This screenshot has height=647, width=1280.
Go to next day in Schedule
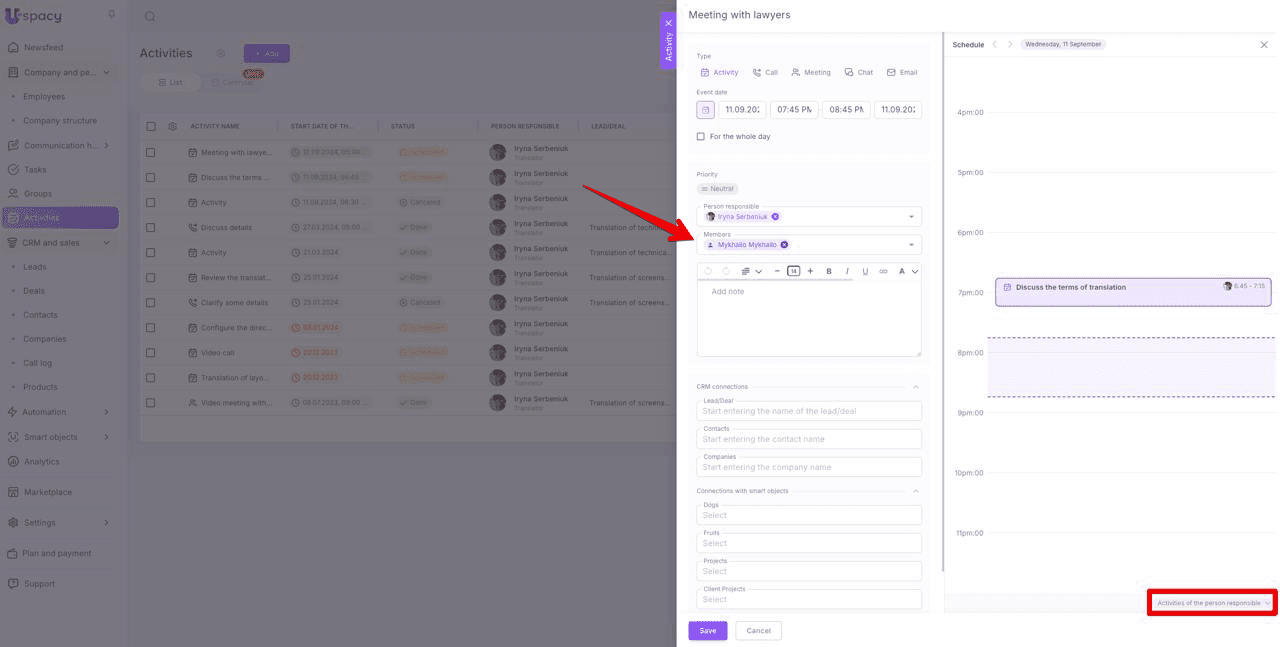click(x=1010, y=45)
